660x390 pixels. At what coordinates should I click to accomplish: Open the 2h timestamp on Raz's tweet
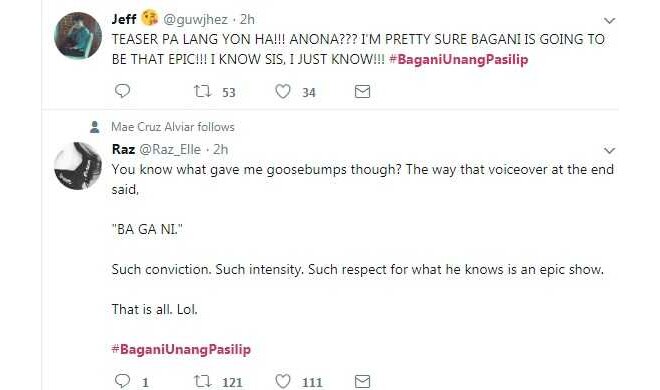(x=220, y=149)
